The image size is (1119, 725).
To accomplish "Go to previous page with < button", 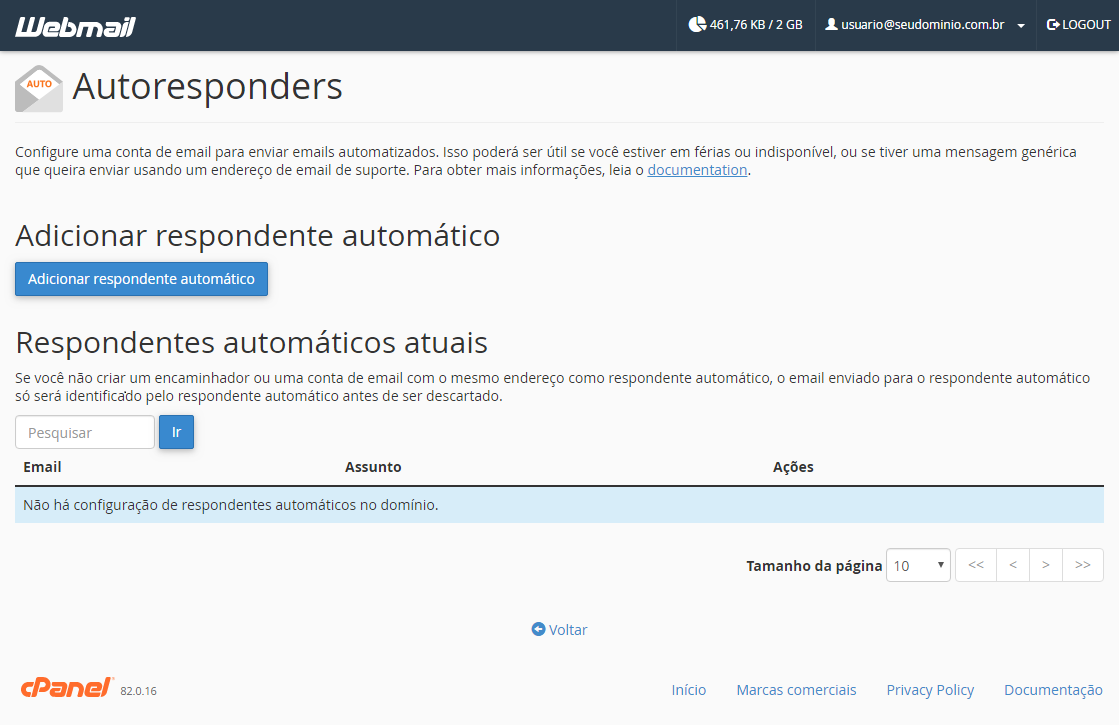I will [1013, 565].
